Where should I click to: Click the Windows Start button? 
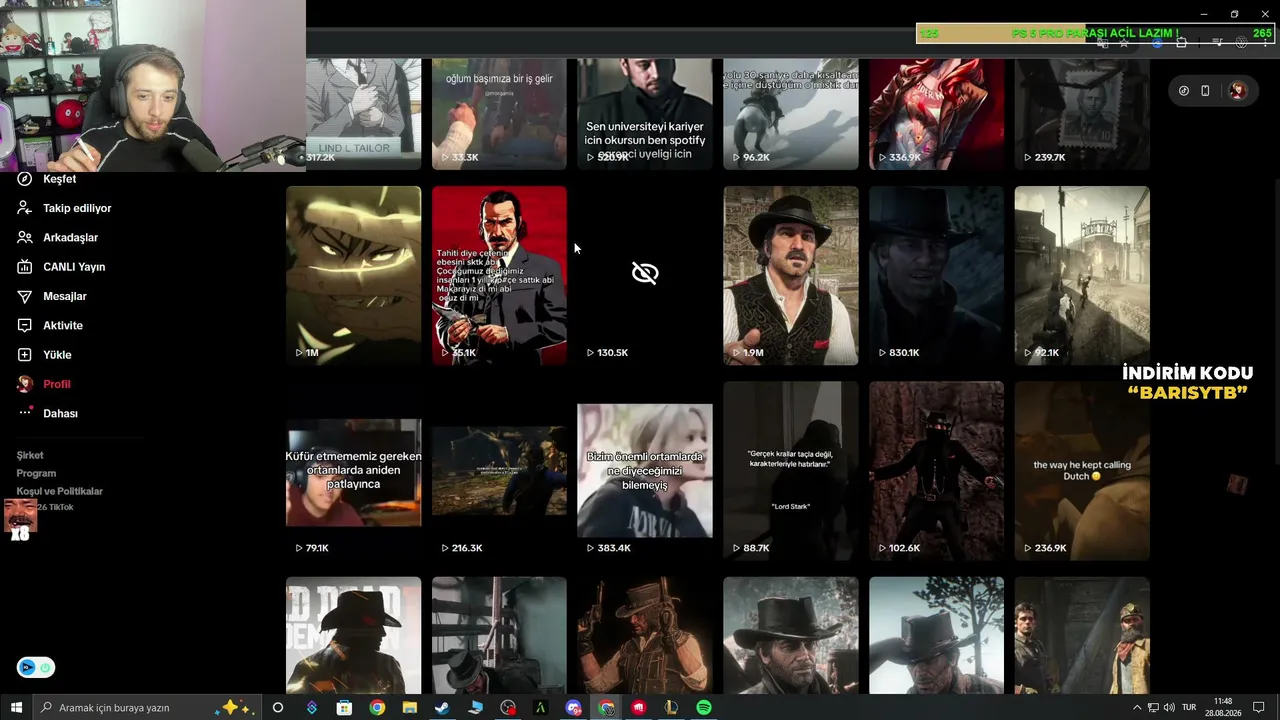point(16,708)
